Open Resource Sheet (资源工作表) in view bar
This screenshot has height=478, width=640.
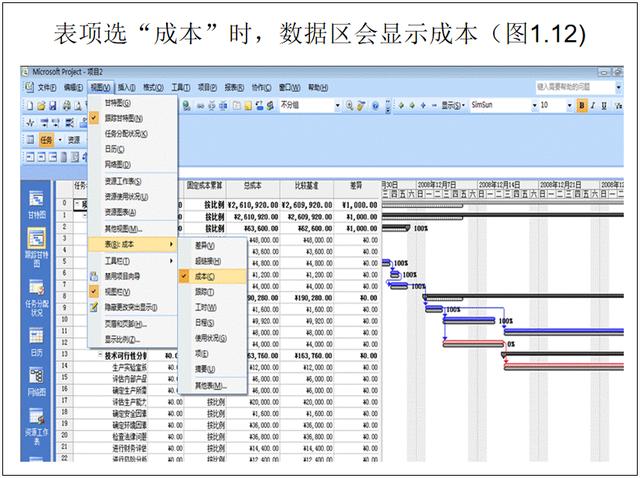tap(37, 427)
